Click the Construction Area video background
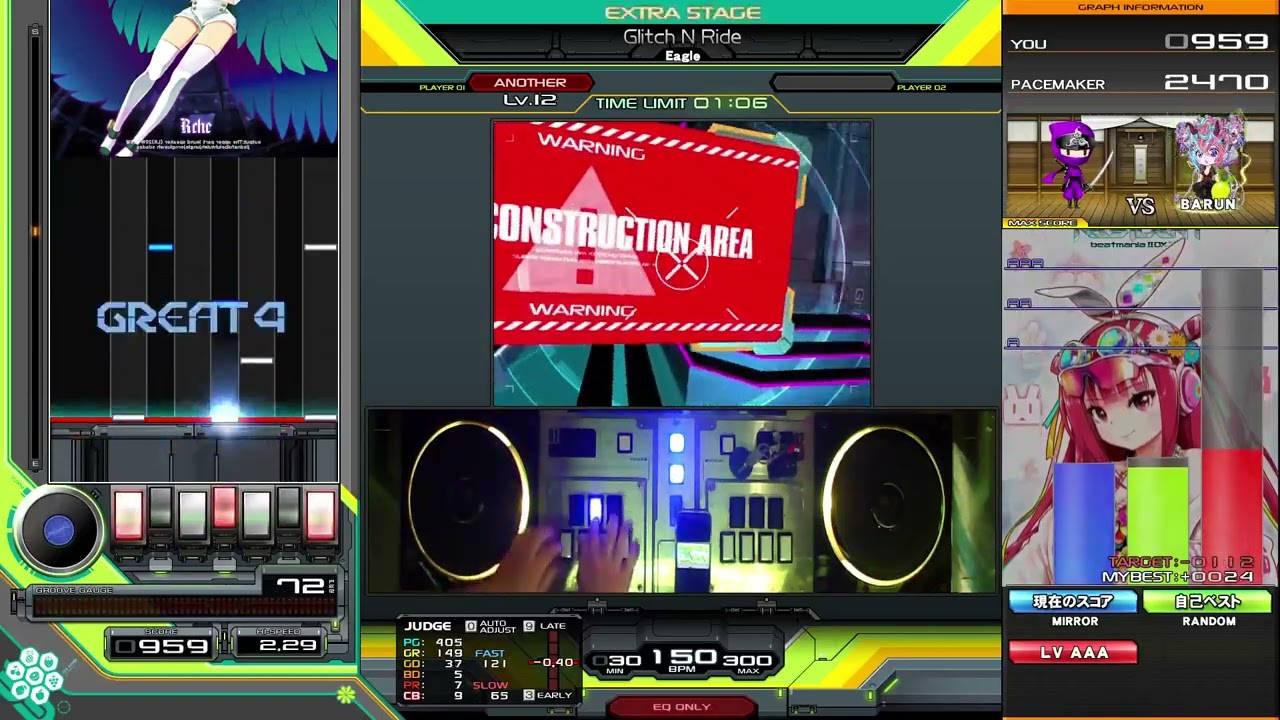The width and height of the screenshot is (1280, 720). pos(681,264)
